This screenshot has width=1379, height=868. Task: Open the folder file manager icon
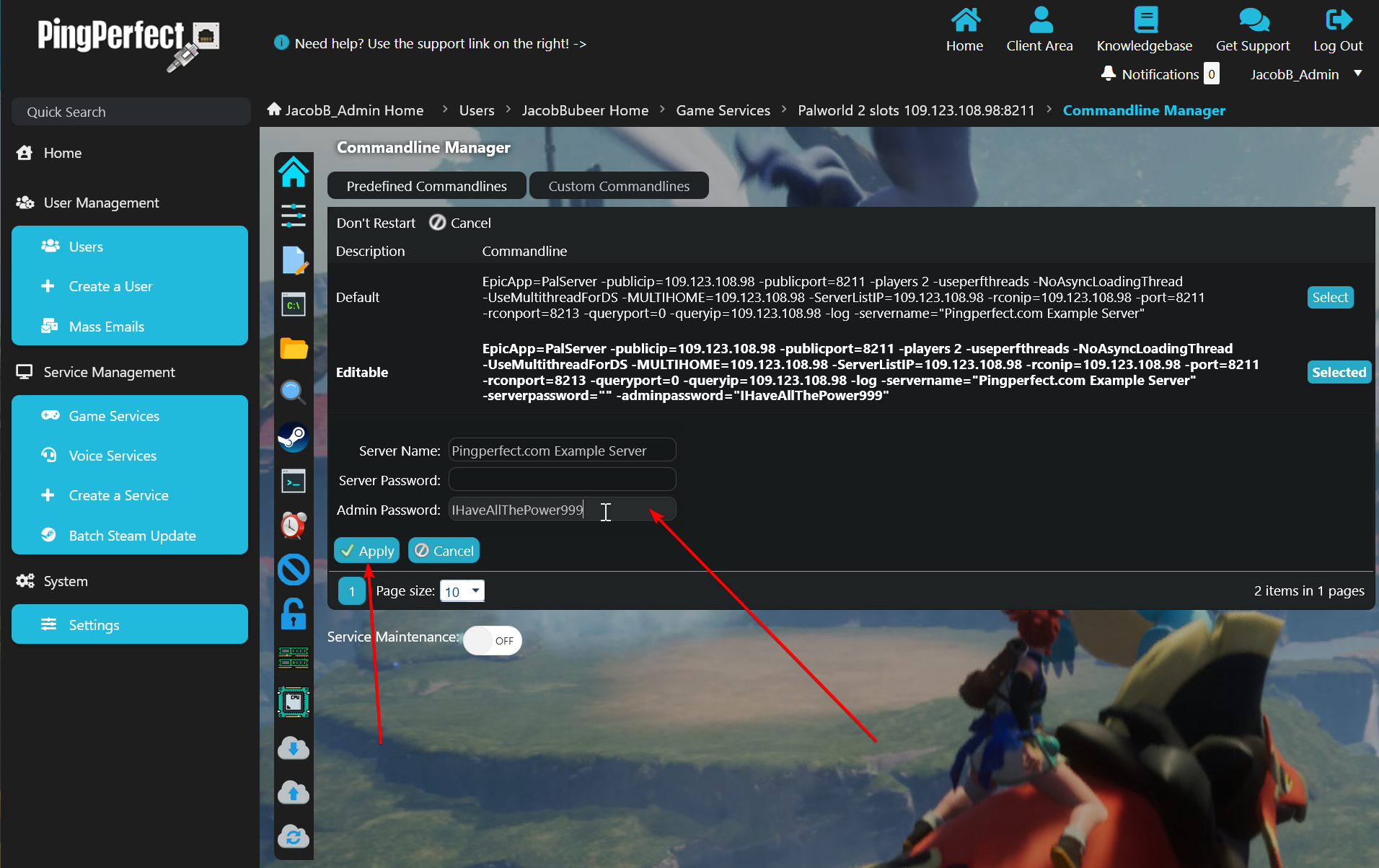click(294, 349)
